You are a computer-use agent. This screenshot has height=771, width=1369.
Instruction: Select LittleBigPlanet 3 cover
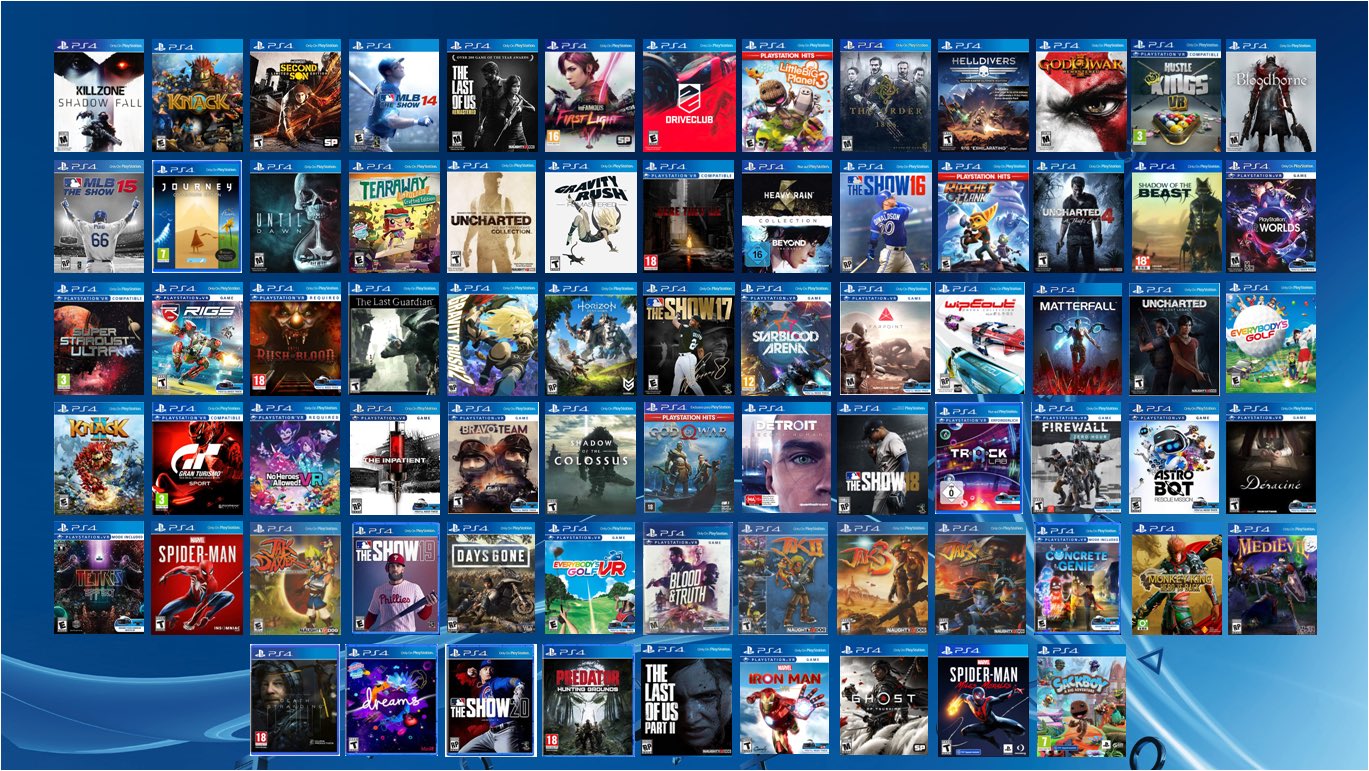[787, 96]
